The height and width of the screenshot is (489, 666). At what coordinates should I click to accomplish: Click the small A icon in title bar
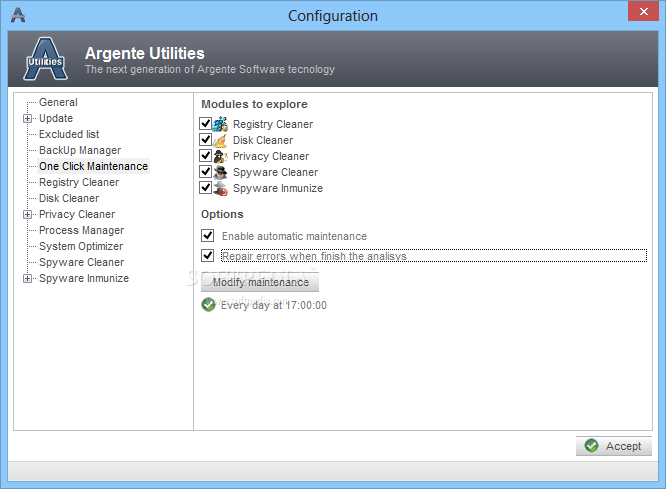pos(18,15)
